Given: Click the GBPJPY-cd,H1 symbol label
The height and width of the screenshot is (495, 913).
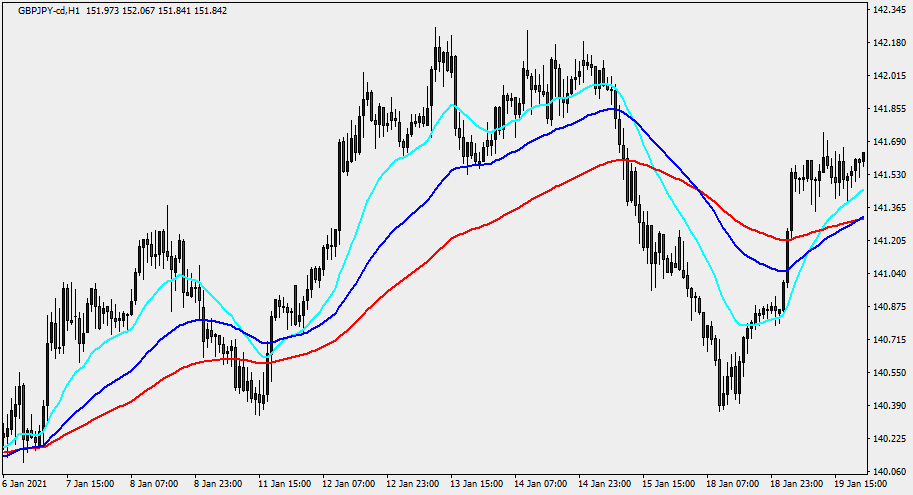Looking at the screenshot, I should [x=50, y=11].
